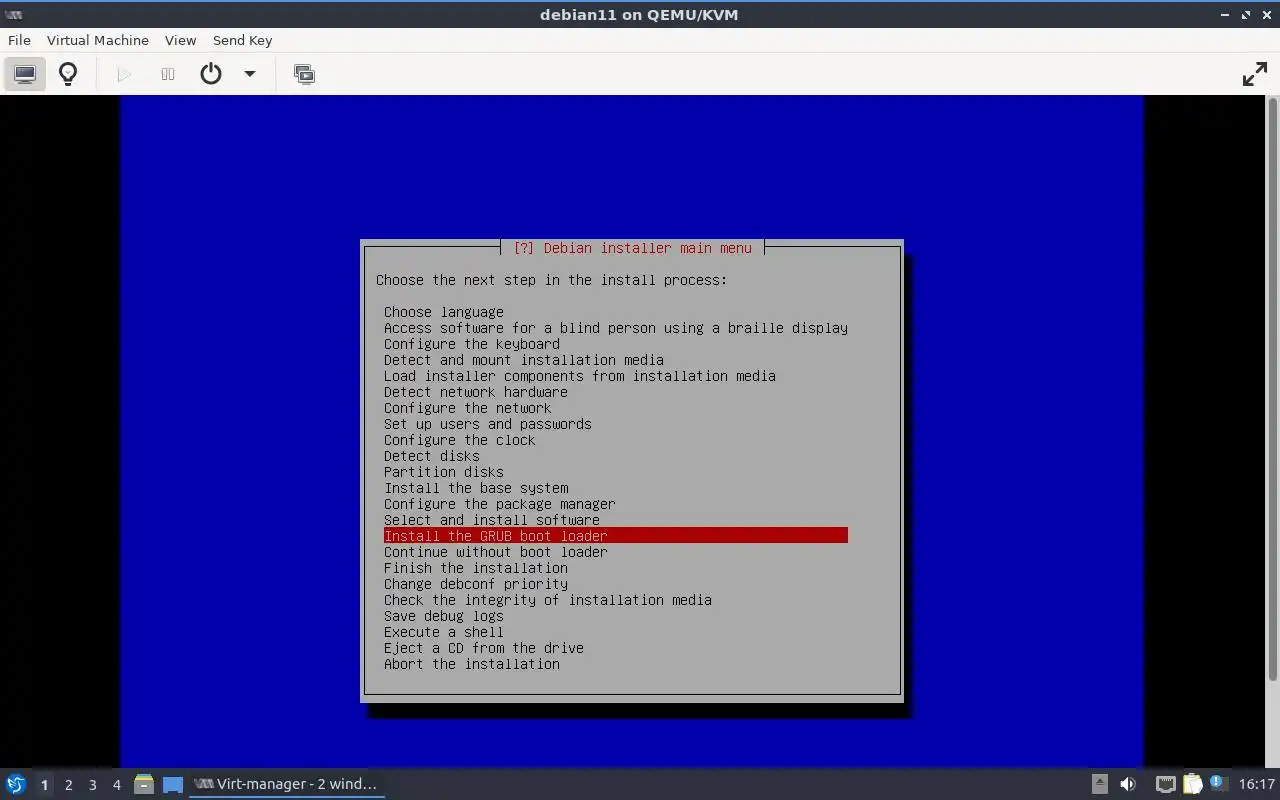Viewport: 1280px width, 800px height.
Task: Show the graphical console view
Action: click(25, 74)
